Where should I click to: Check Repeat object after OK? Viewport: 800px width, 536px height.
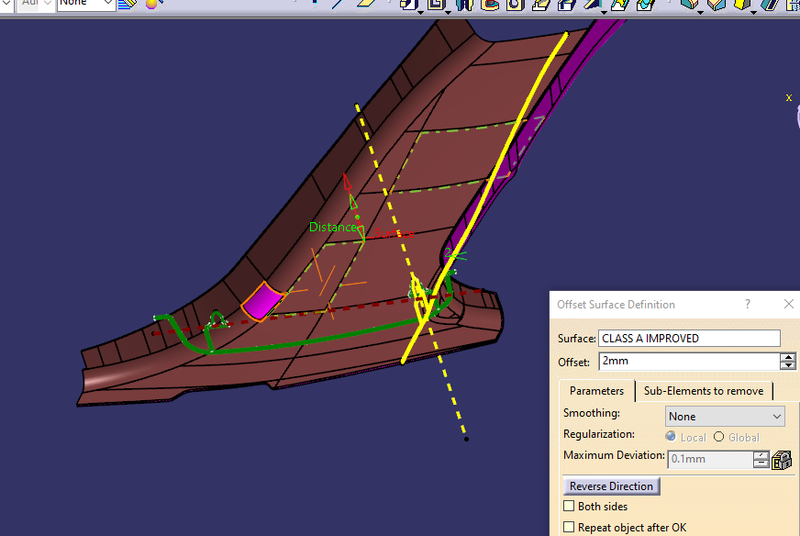tap(569, 527)
